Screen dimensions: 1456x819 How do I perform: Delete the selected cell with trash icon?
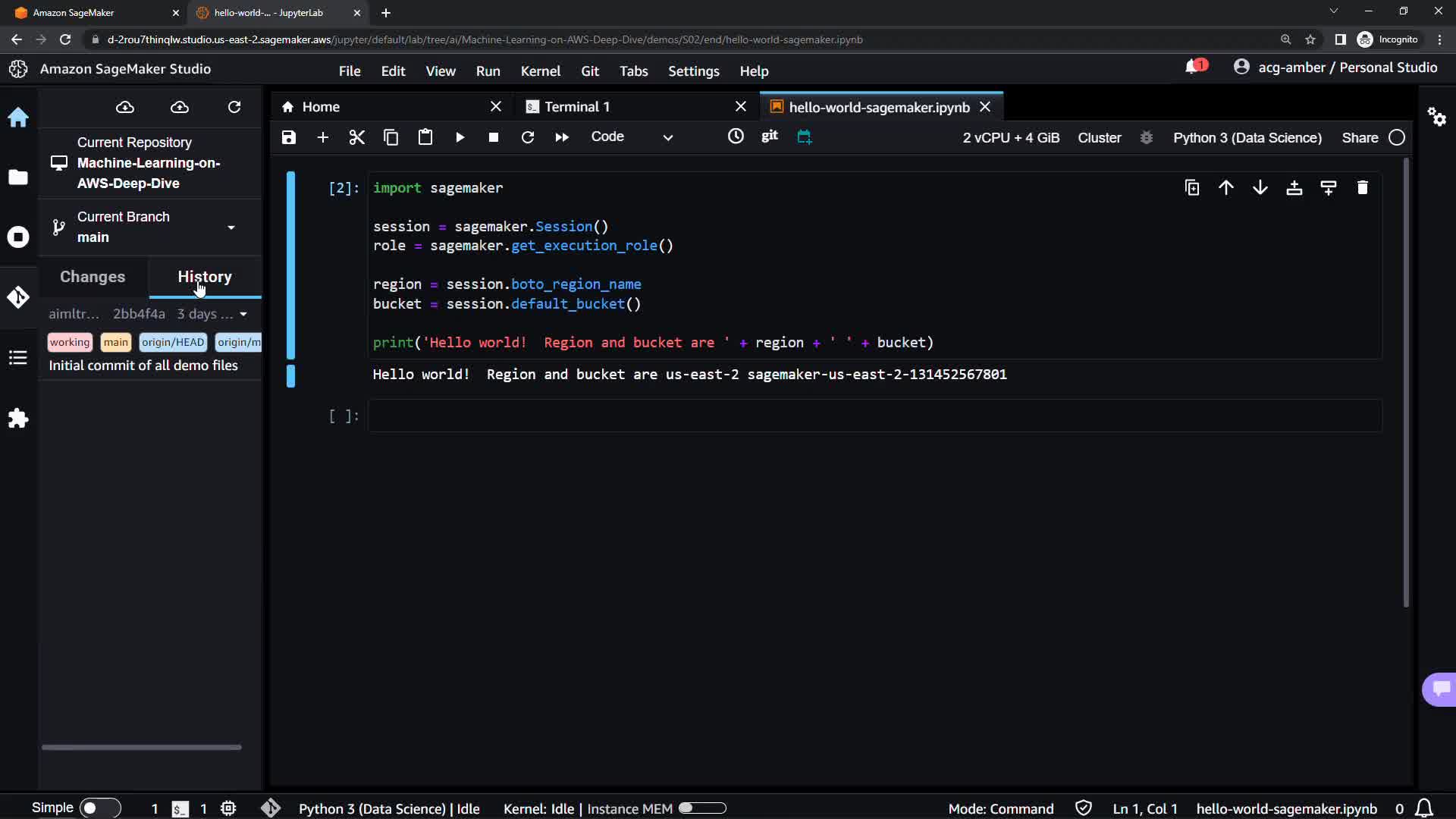(x=1362, y=188)
